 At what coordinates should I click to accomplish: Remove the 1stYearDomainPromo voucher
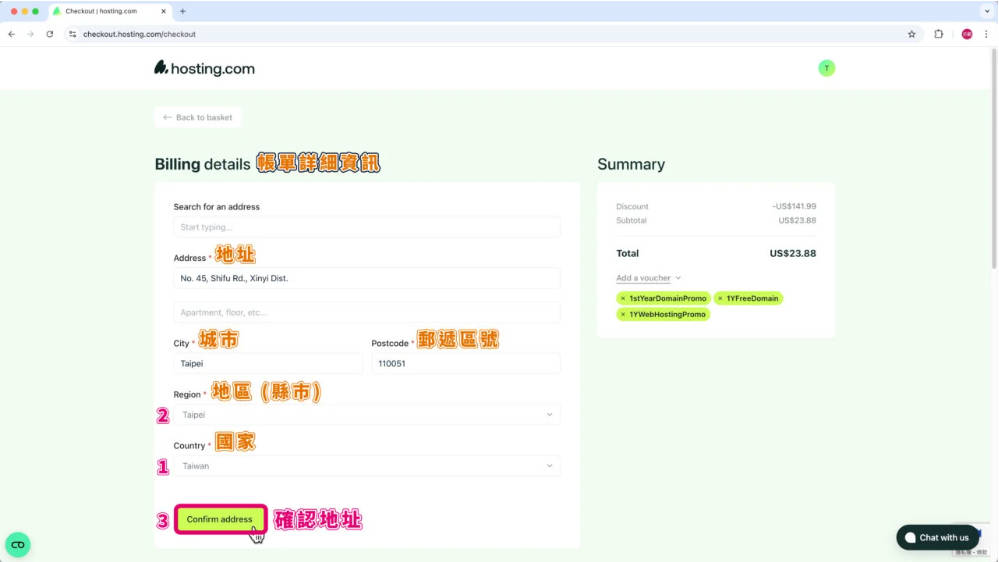(623, 298)
